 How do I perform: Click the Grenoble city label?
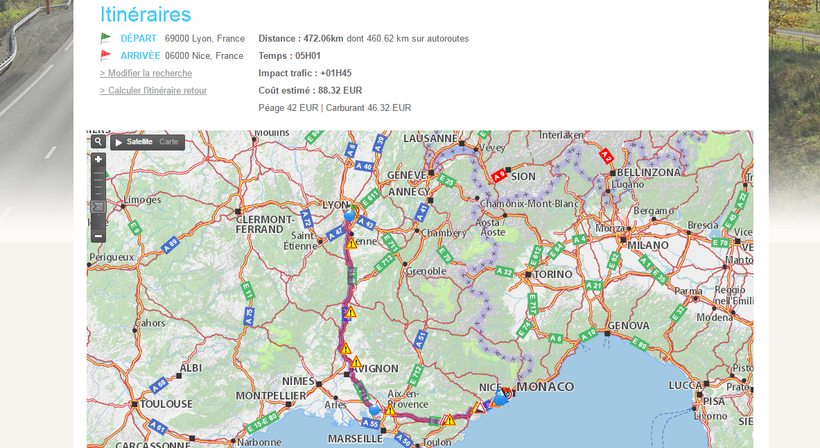[426, 271]
